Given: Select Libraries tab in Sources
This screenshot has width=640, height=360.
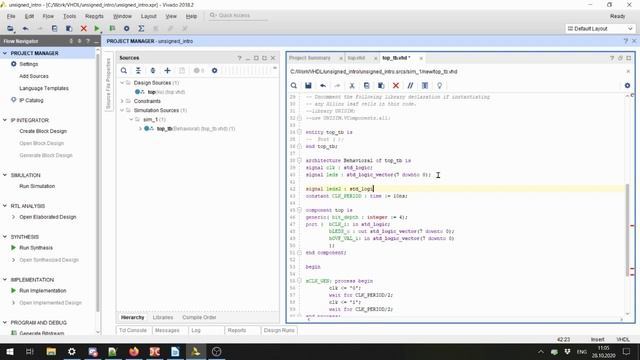Looking at the screenshot, I should (163, 318).
